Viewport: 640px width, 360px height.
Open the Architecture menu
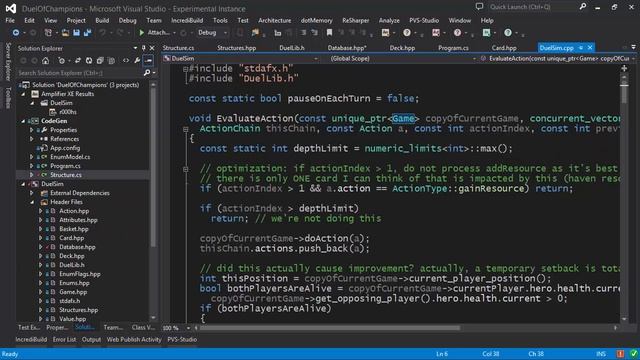coord(275,20)
